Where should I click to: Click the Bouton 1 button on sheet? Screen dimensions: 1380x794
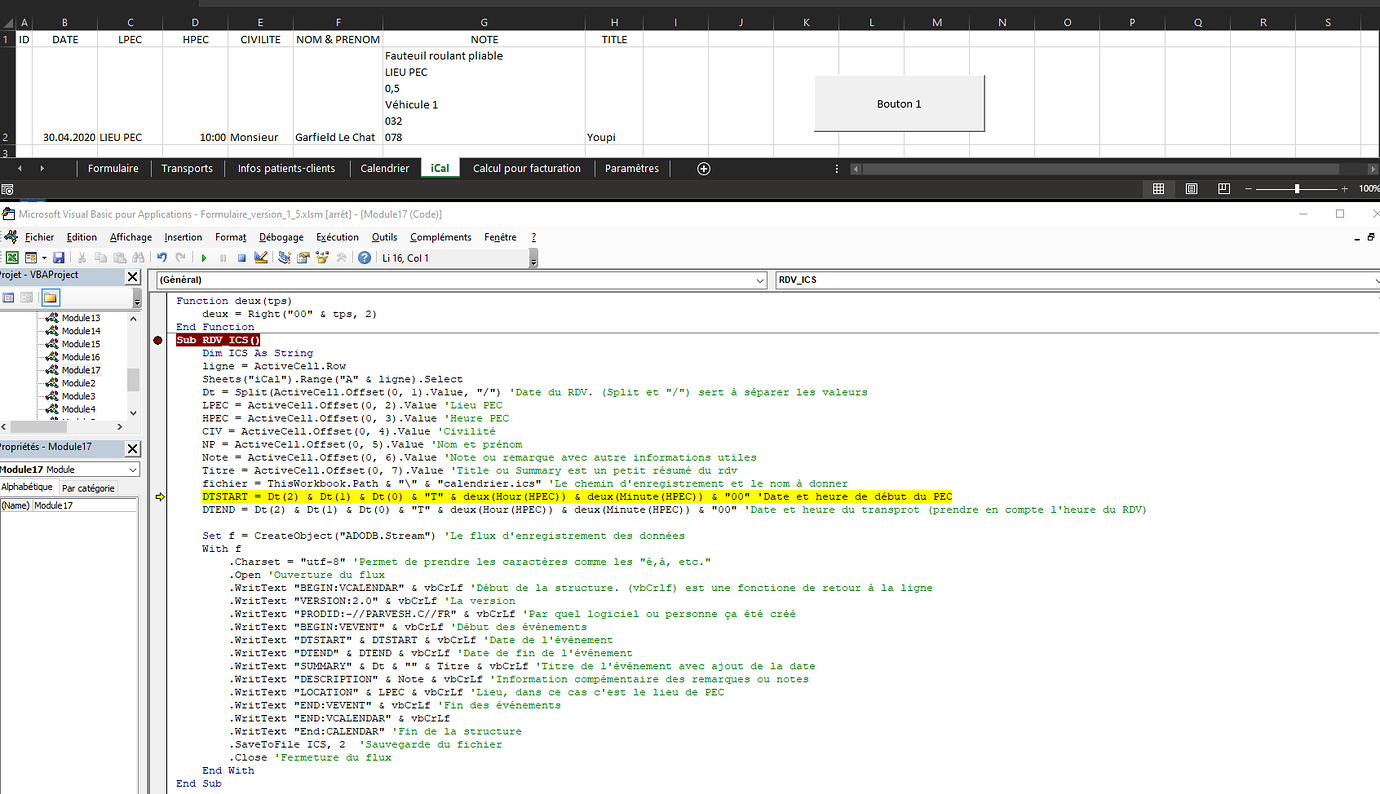[x=899, y=103]
